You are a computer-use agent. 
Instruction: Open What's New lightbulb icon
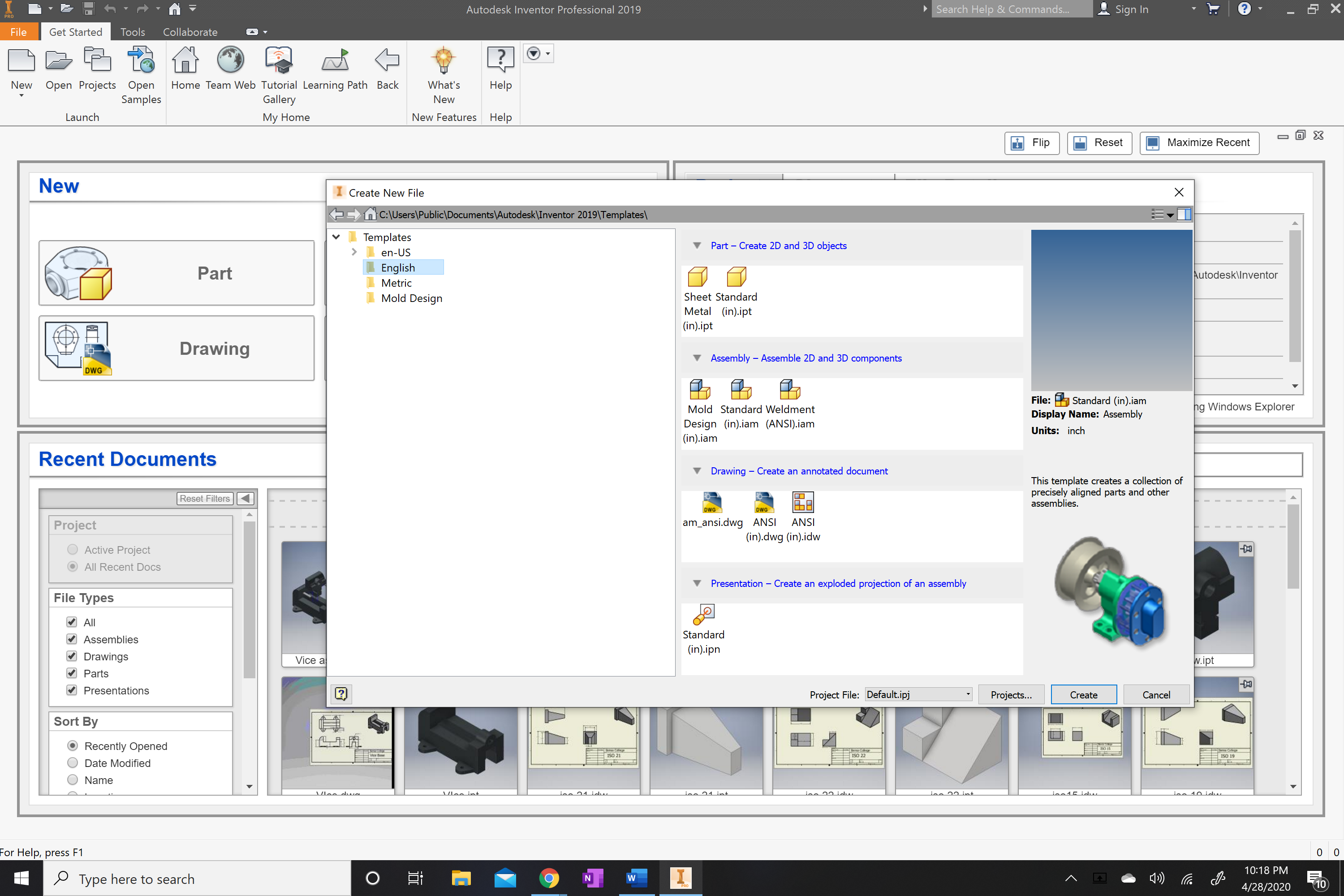(x=444, y=60)
